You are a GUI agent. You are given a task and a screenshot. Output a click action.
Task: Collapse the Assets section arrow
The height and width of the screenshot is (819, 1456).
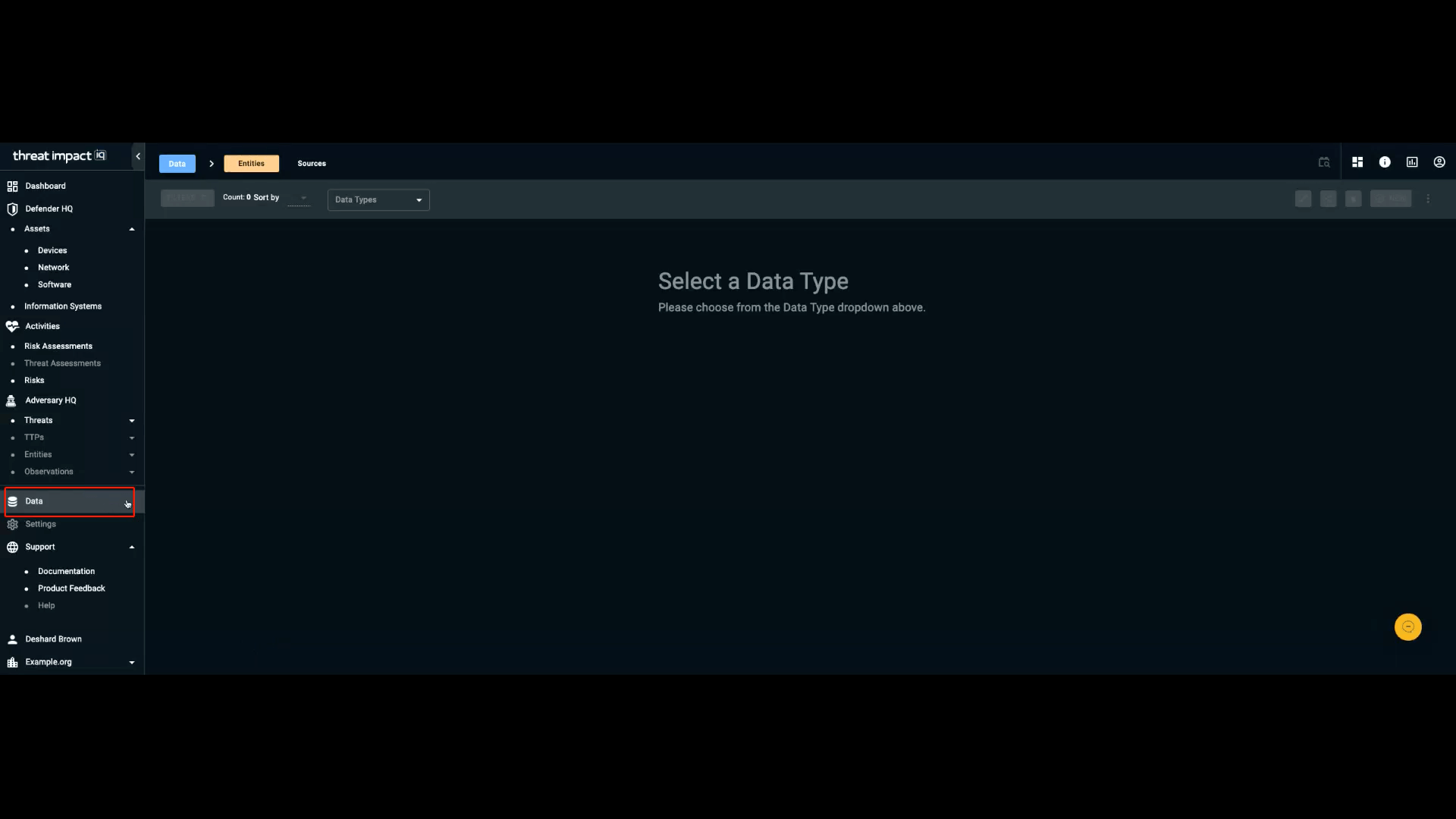(x=132, y=229)
